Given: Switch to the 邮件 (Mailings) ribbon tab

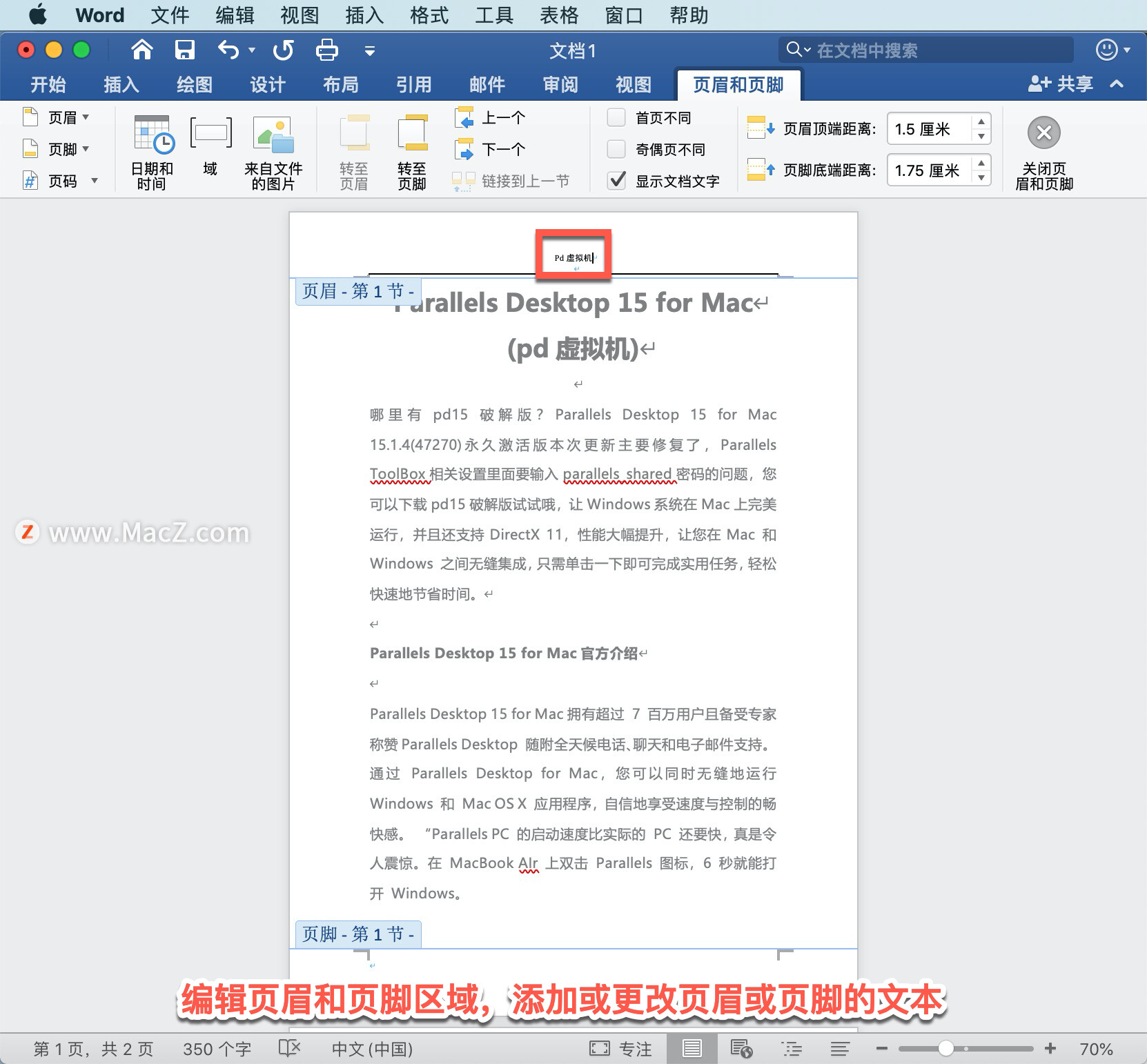Looking at the screenshot, I should [x=487, y=85].
